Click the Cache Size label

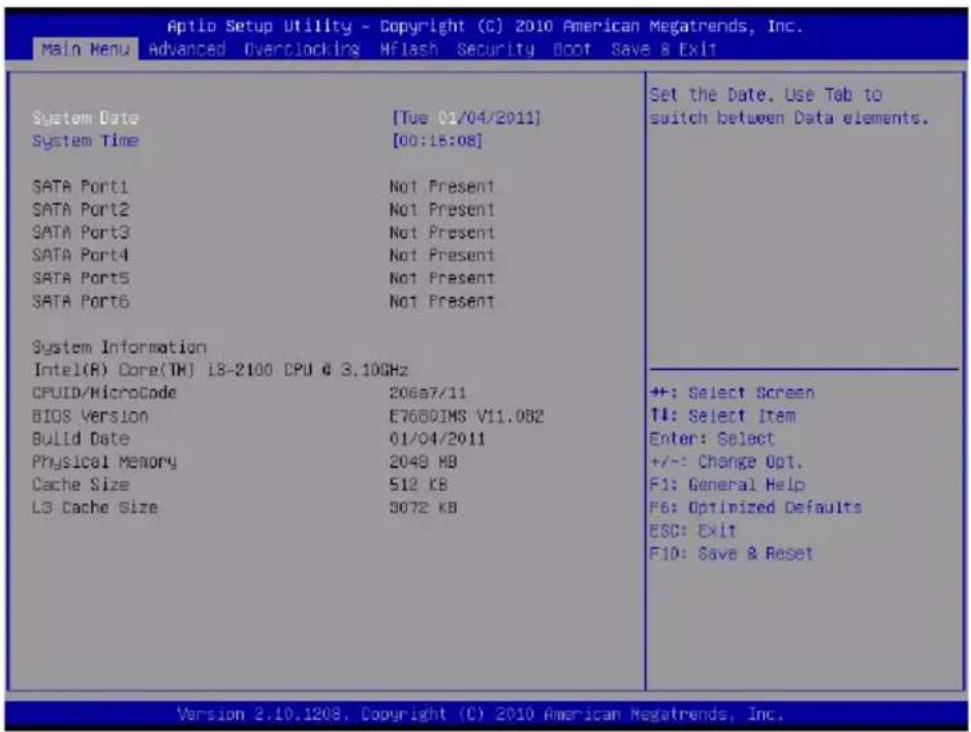pos(81,485)
